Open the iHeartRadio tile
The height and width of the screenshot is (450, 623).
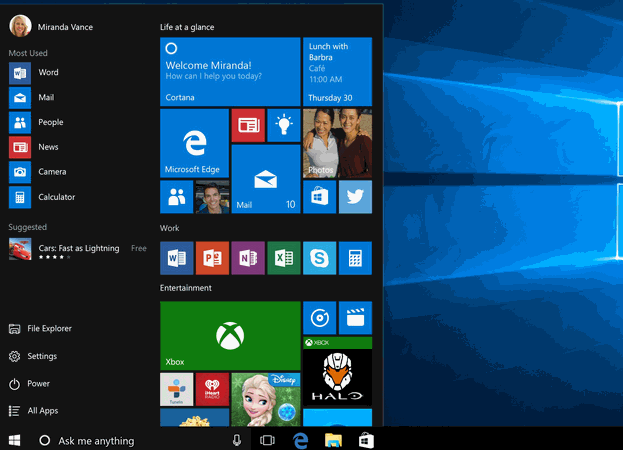click(x=213, y=389)
